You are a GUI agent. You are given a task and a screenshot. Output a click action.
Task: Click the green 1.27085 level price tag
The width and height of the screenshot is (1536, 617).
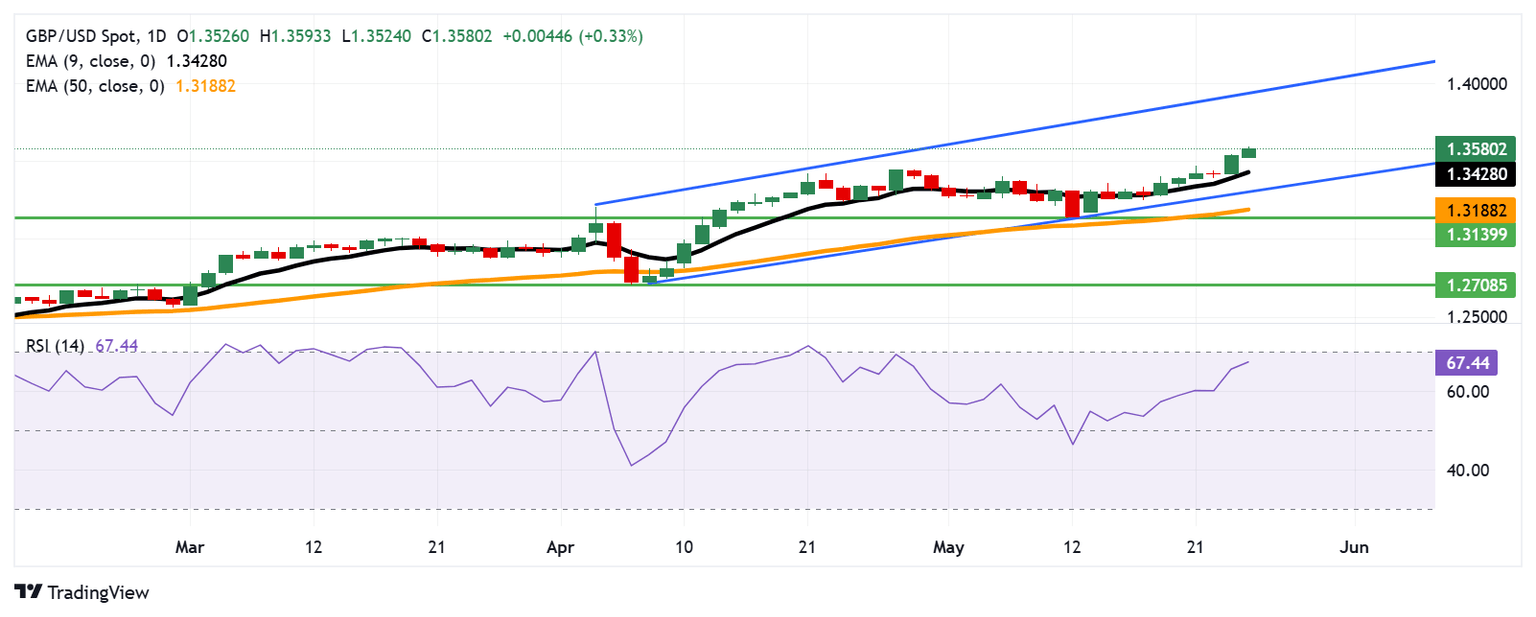(1475, 284)
